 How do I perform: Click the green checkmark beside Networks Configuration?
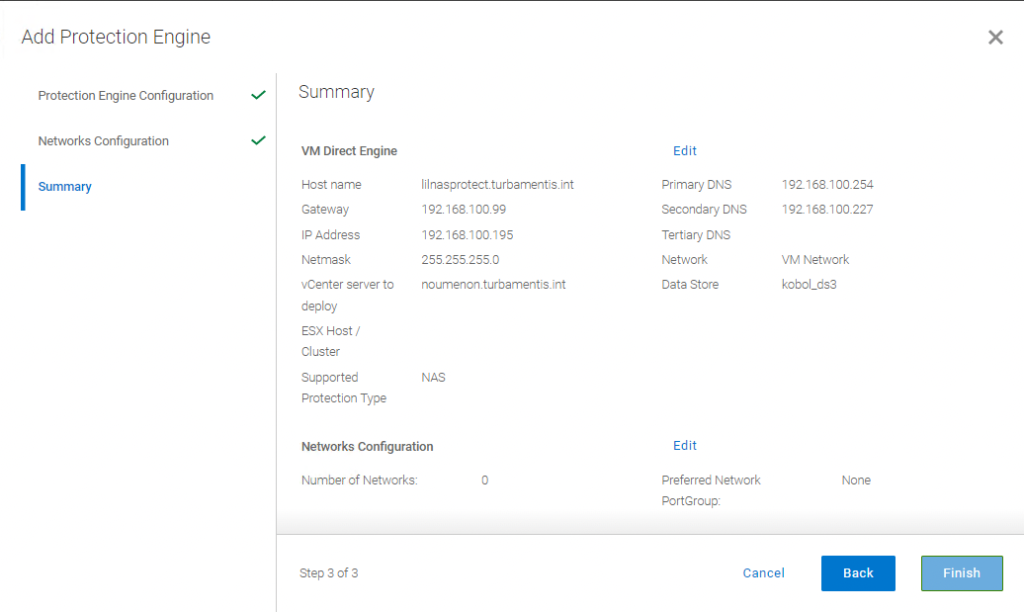[259, 140]
